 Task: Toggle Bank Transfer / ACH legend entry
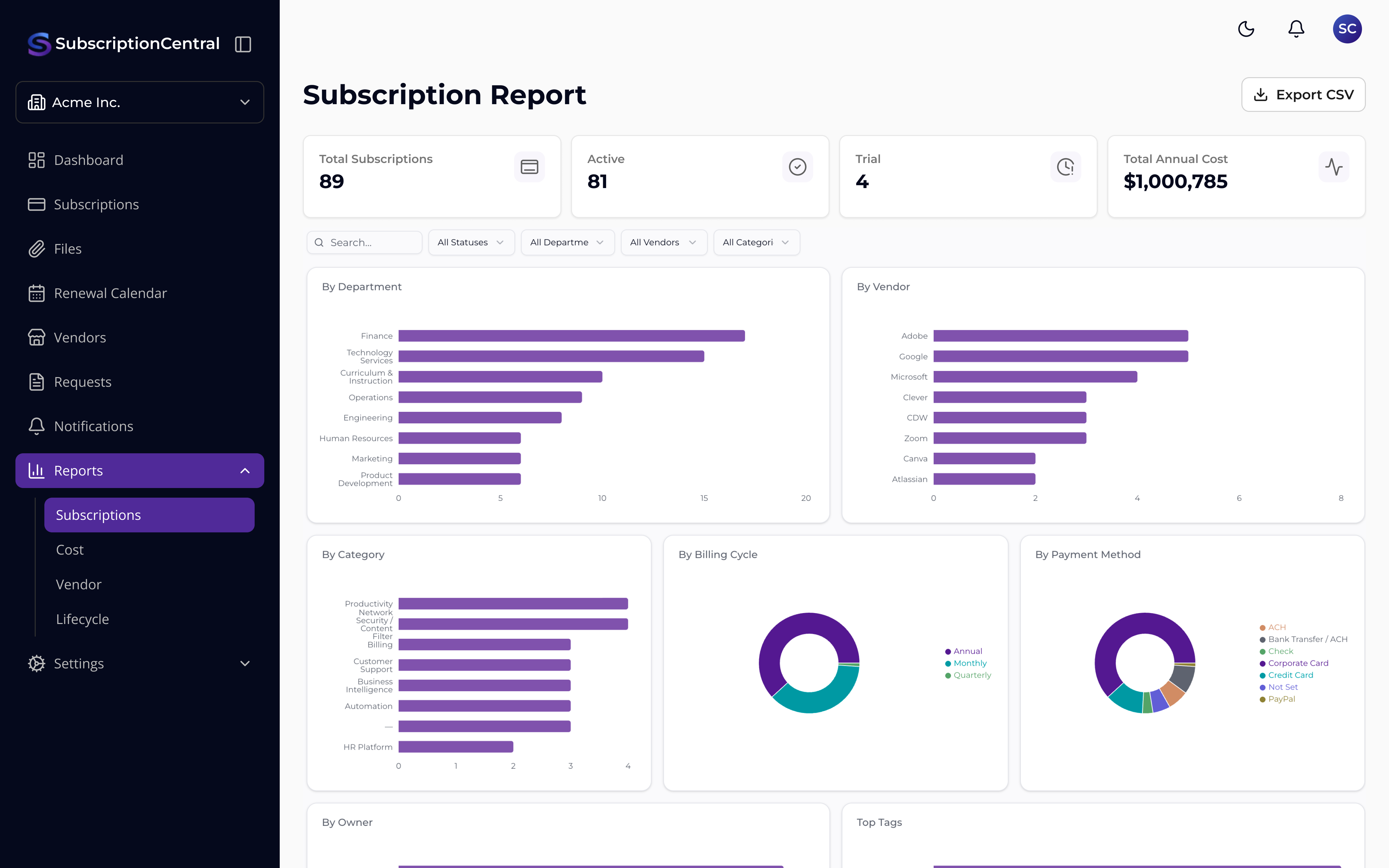click(x=1303, y=639)
